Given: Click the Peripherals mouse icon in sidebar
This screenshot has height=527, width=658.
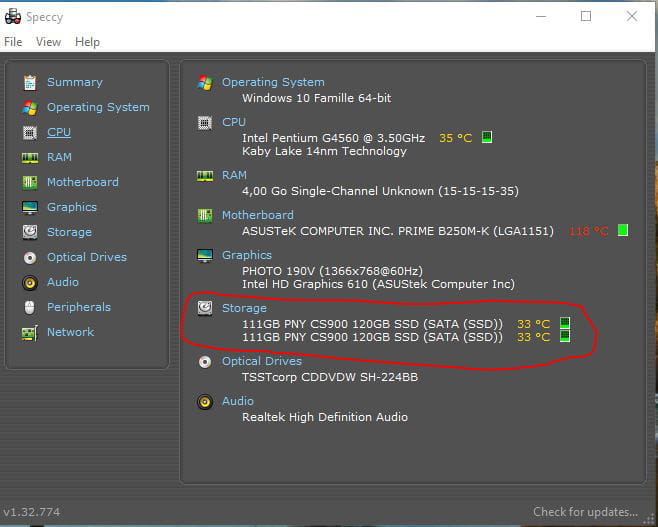Looking at the screenshot, I should [x=29, y=308].
